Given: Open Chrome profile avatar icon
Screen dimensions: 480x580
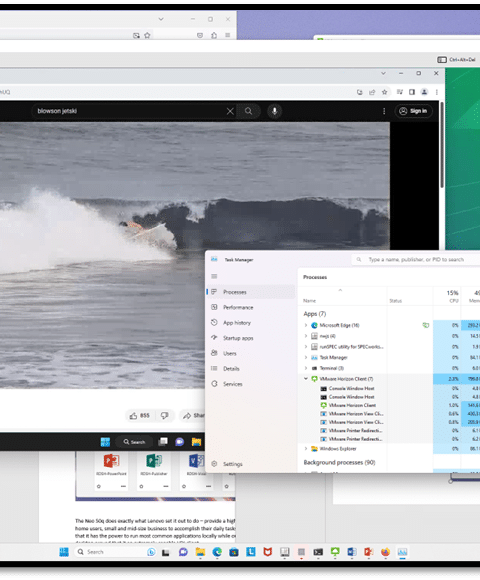Looking at the screenshot, I should [425, 92].
